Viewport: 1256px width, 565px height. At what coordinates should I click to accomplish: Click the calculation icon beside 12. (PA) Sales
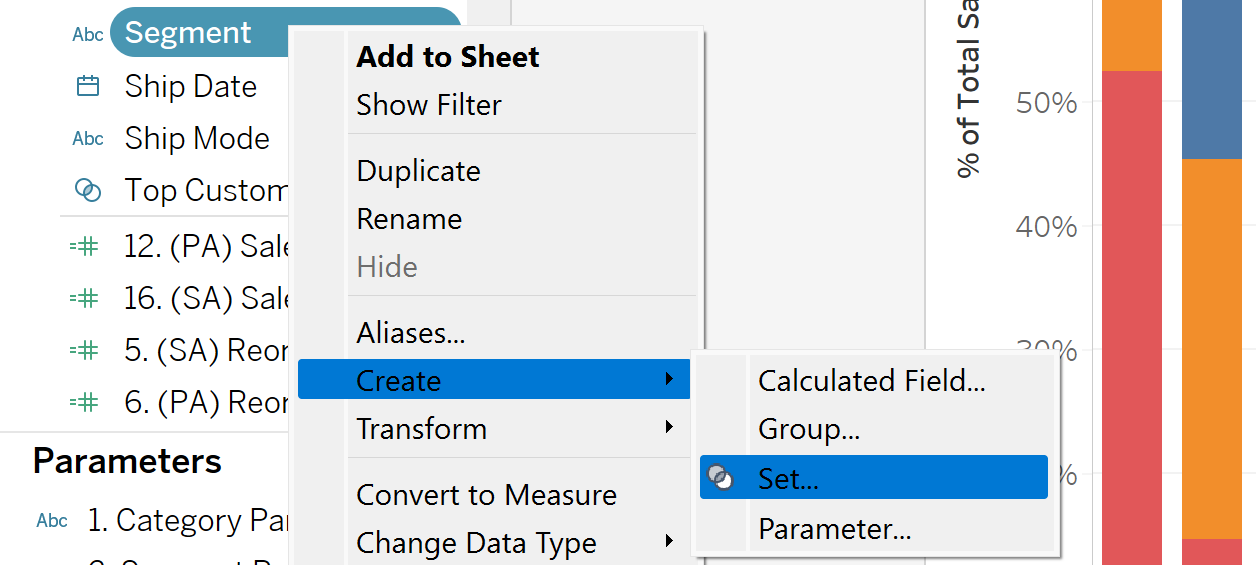click(84, 246)
